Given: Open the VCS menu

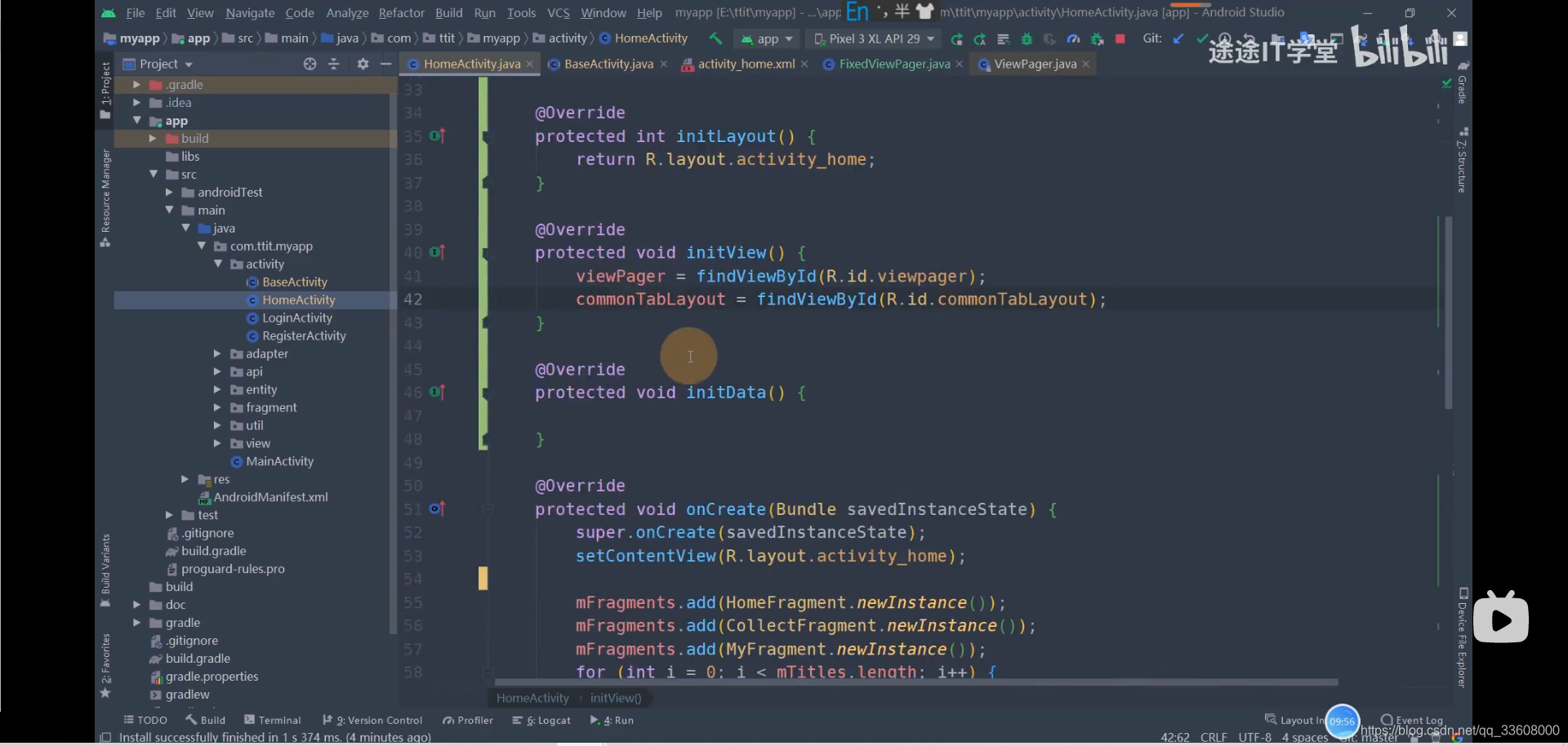Looking at the screenshot, I should click(559, 13).
